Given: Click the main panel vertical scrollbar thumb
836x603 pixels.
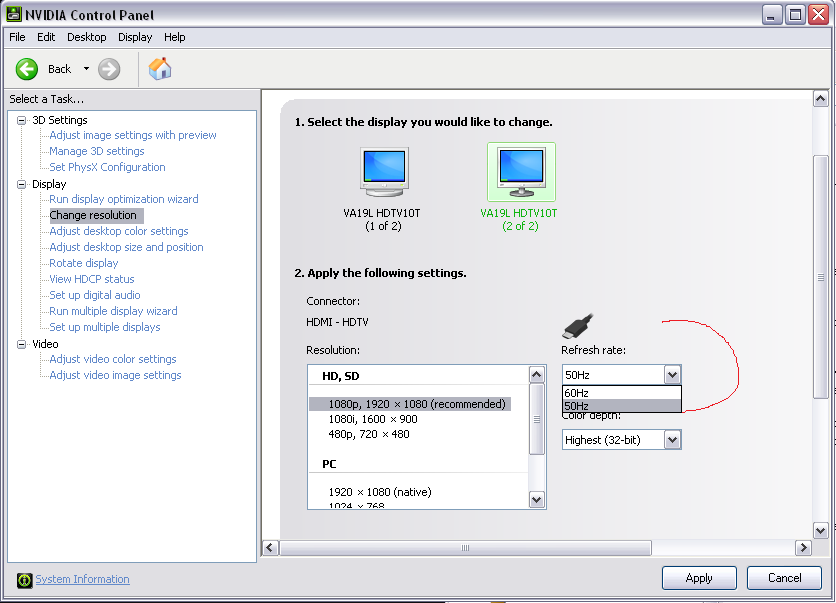Looking at the screenshot, I should coord(821,277).
